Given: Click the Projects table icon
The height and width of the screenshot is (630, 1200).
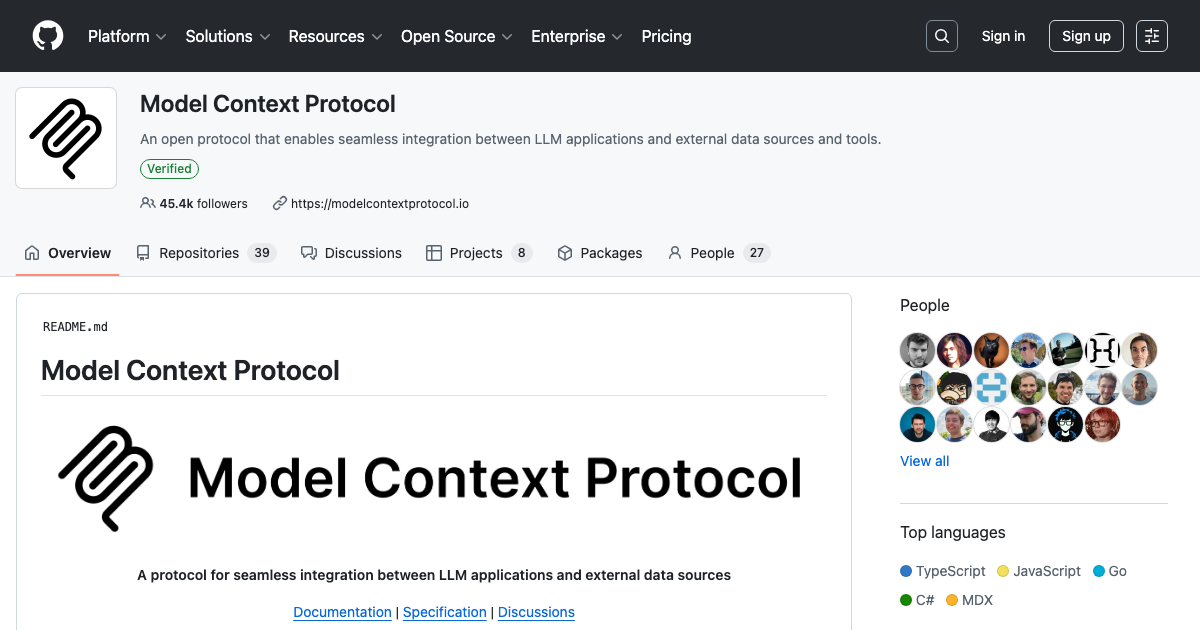Looking at the screenshot, I should pyautogui.click(x=435, y=253).
